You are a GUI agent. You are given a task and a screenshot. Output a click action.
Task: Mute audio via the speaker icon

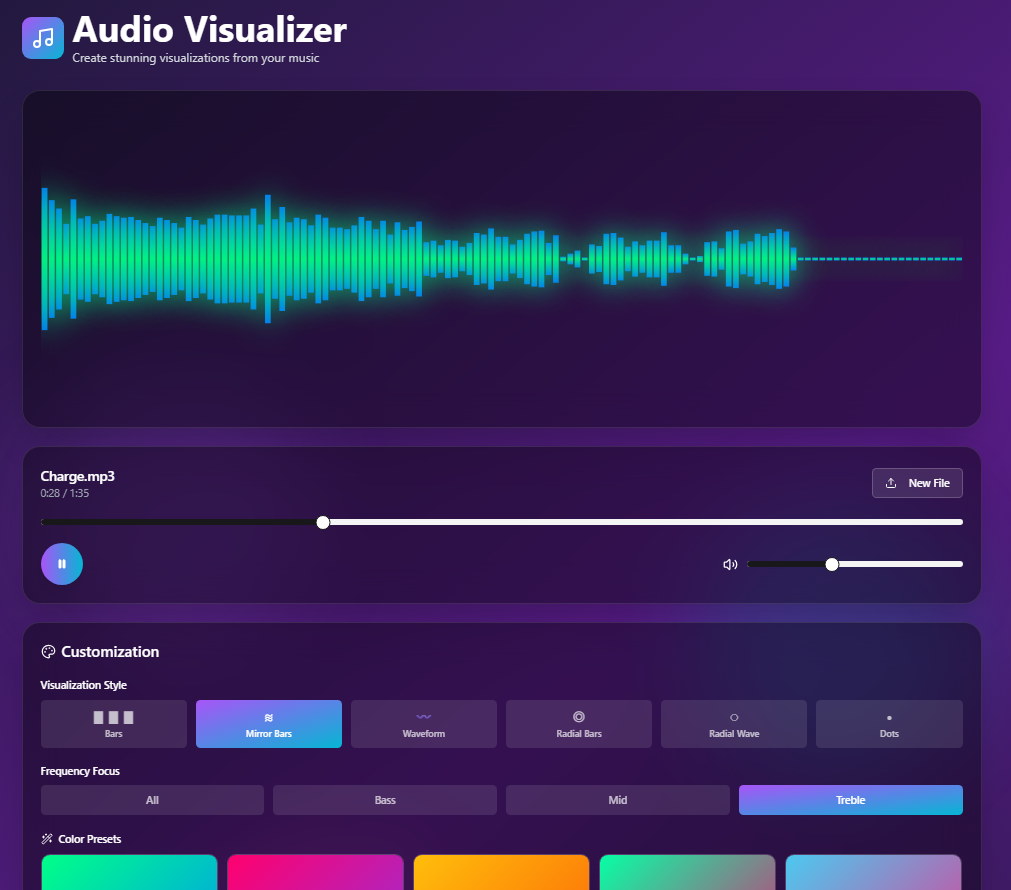730,564
